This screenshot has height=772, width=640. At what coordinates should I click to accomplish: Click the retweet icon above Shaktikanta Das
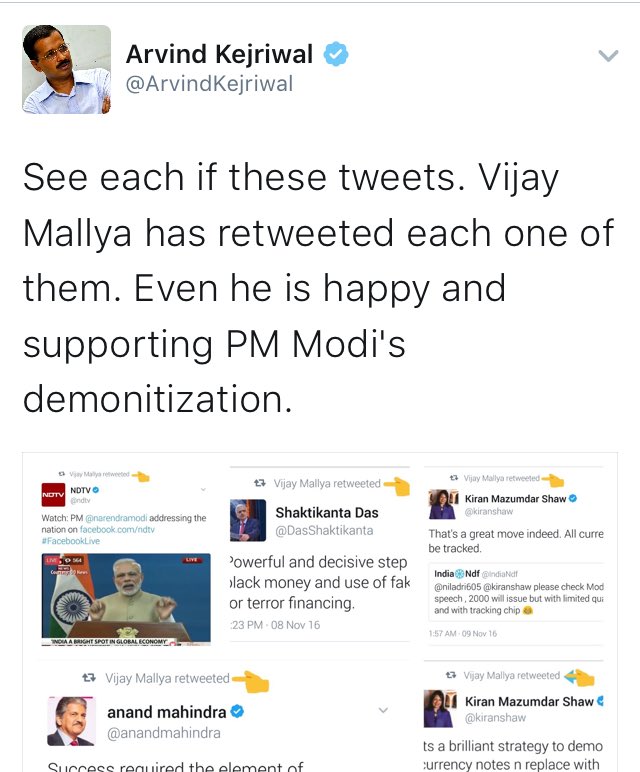tap(260, 483)
